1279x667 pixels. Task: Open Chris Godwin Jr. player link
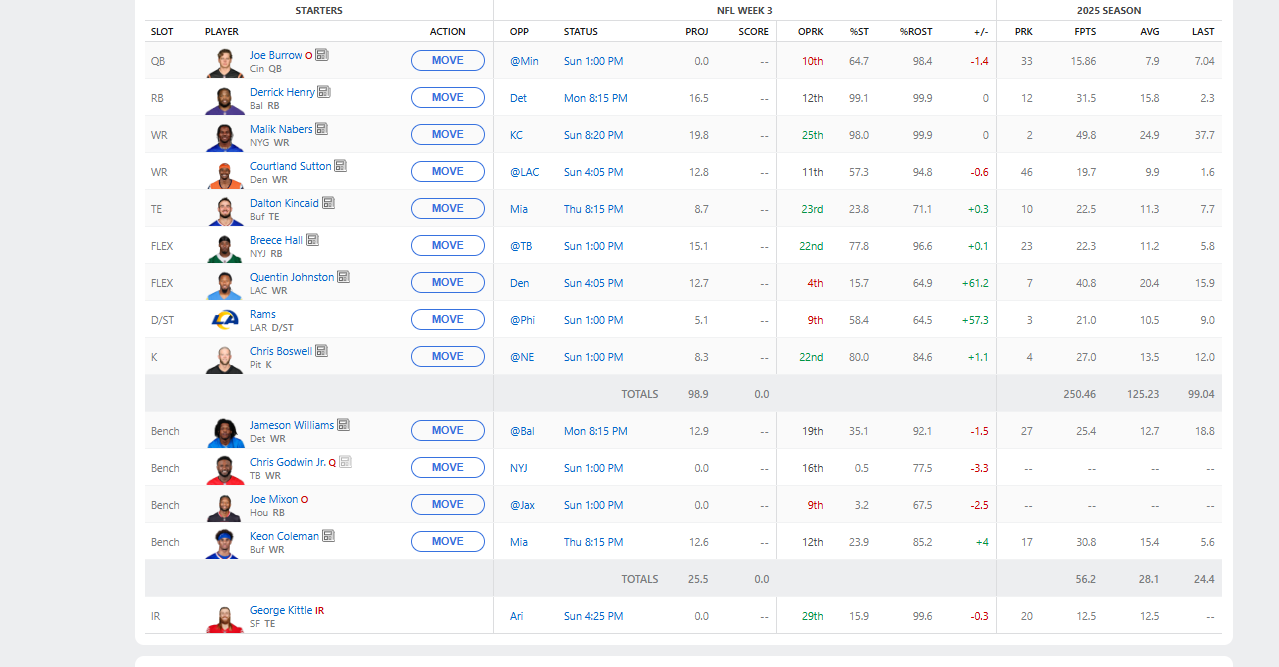pos(288,462)
